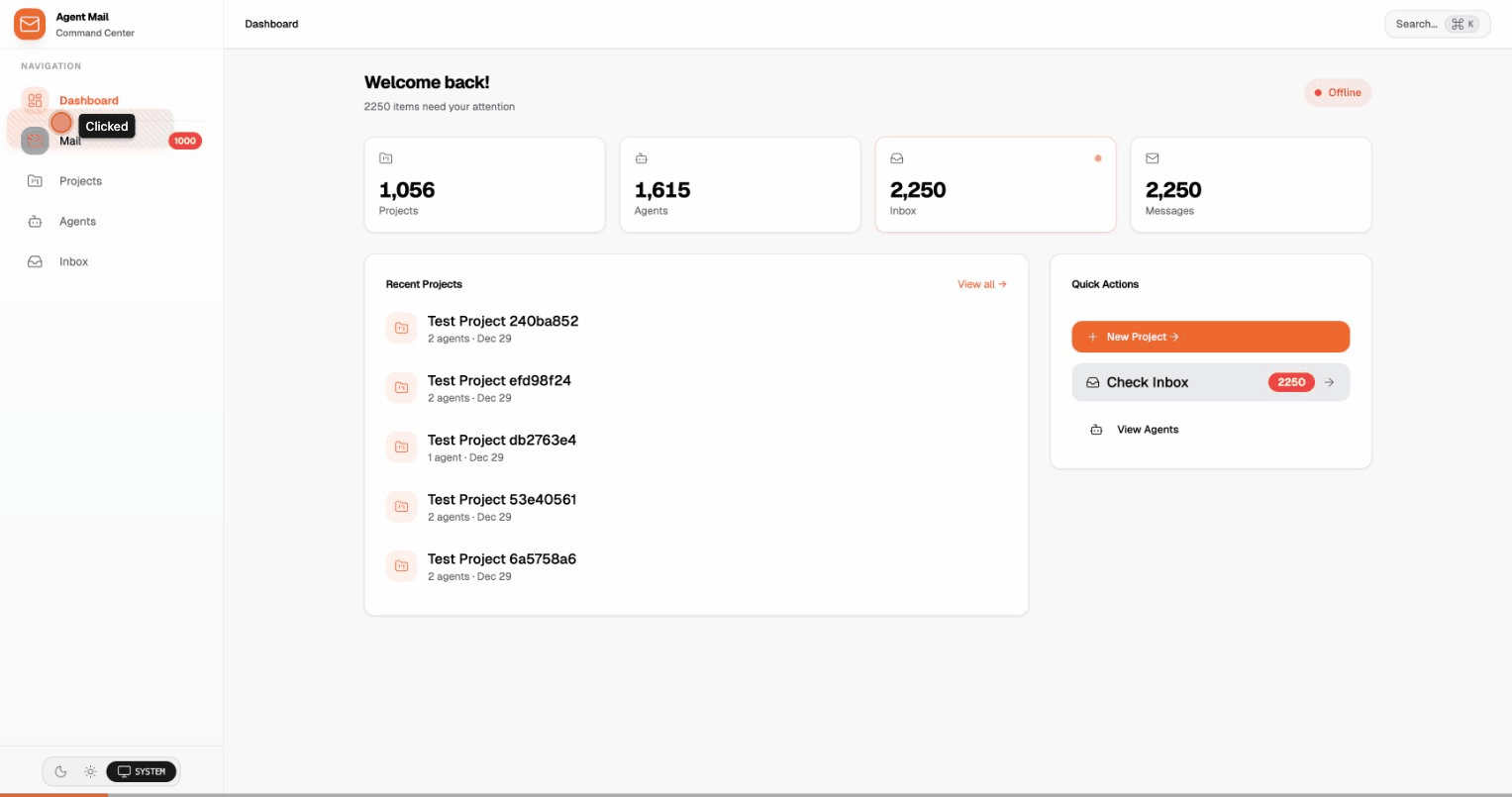
Task: Click folder icon beside Test Project 6a5758a6
Action: (x=401, y=566)
